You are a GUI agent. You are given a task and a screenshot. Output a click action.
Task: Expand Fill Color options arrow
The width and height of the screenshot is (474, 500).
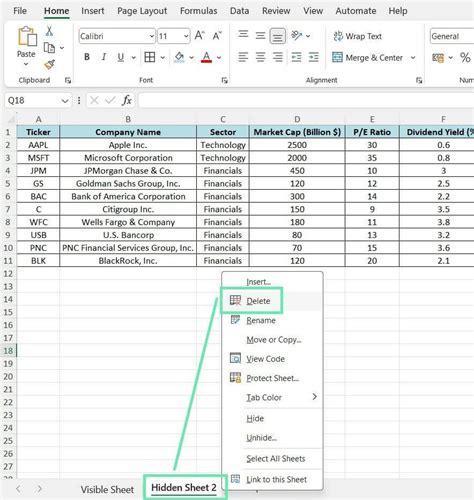point(191,58)
